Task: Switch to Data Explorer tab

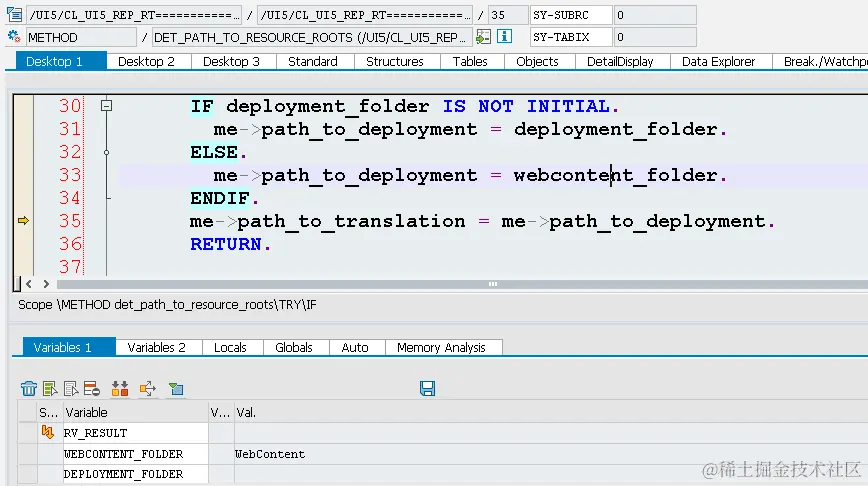Action: pos(719,61)
